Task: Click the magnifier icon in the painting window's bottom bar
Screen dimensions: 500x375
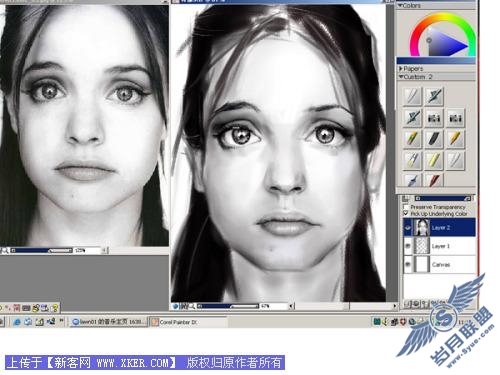Action: (x=192, y=306)
